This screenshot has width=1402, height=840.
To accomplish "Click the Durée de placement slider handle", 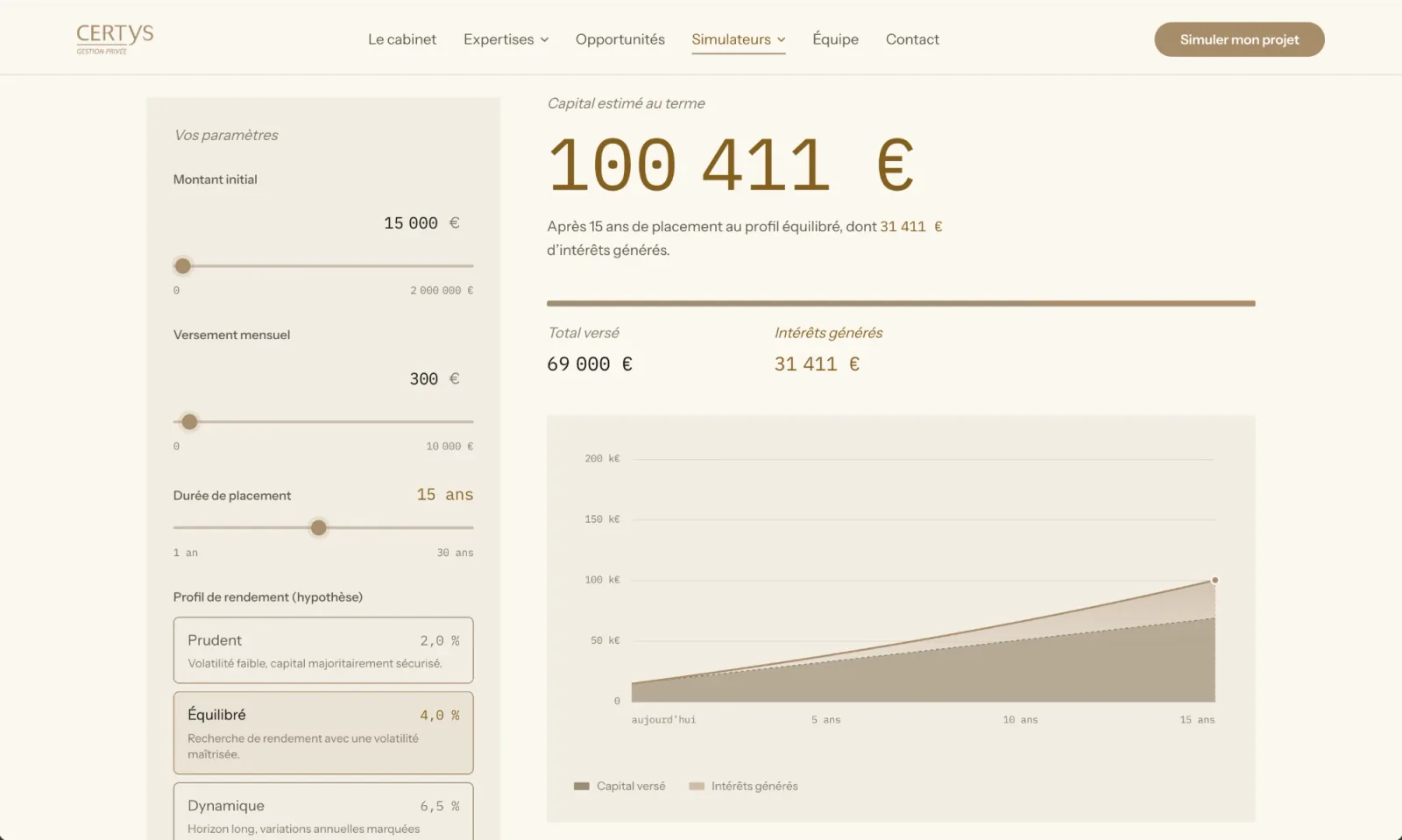I will pyautogui.click(x=319, y=527).
